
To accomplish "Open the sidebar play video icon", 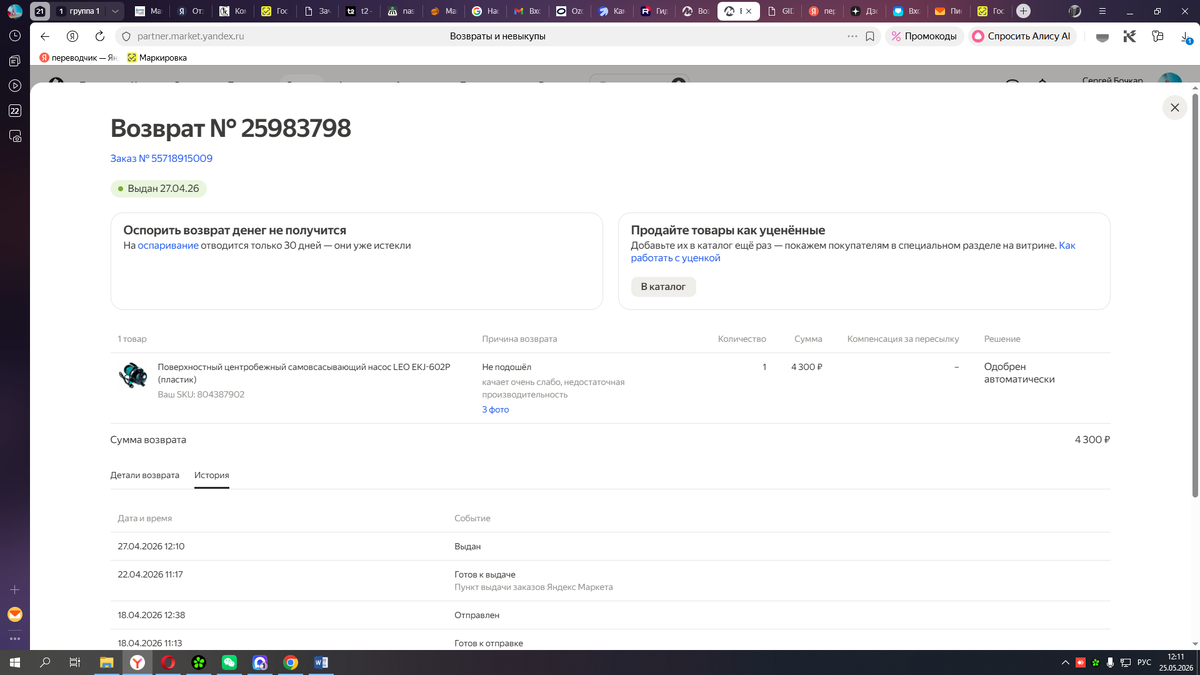I will (15, 86).
